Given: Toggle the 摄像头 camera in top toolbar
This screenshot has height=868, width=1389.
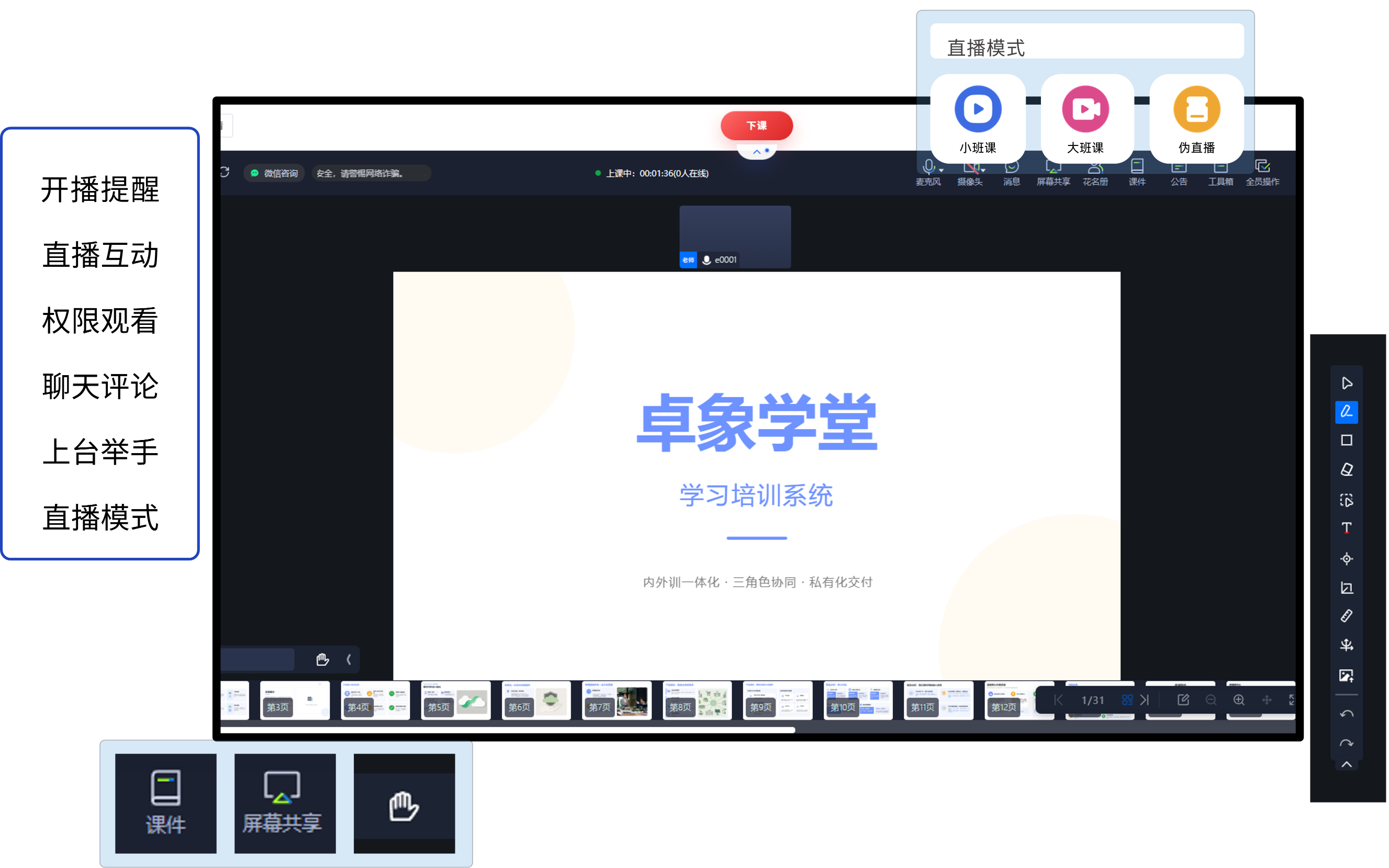Looking at the screenshot, I should click(x=970, y=172).
